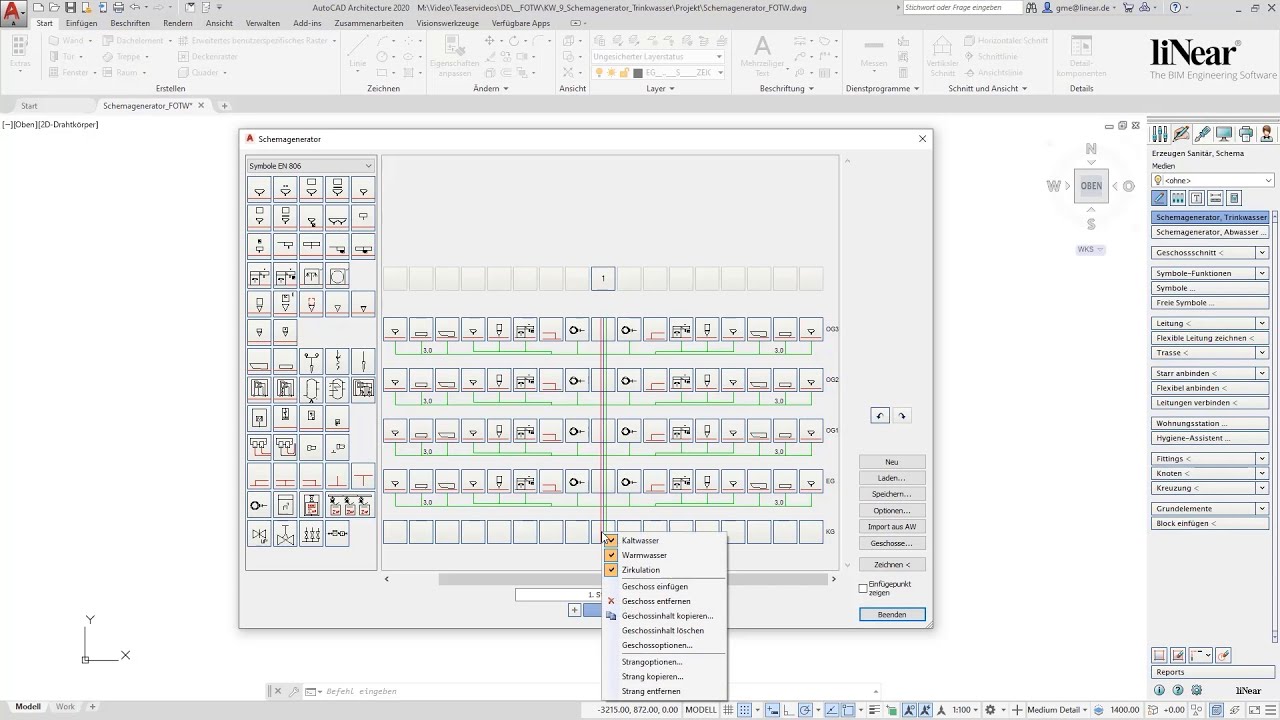Click the Neu button in Schemagenerator
Screen dimensions: 1280x720
pyautogui.click(x=892, y=462)
